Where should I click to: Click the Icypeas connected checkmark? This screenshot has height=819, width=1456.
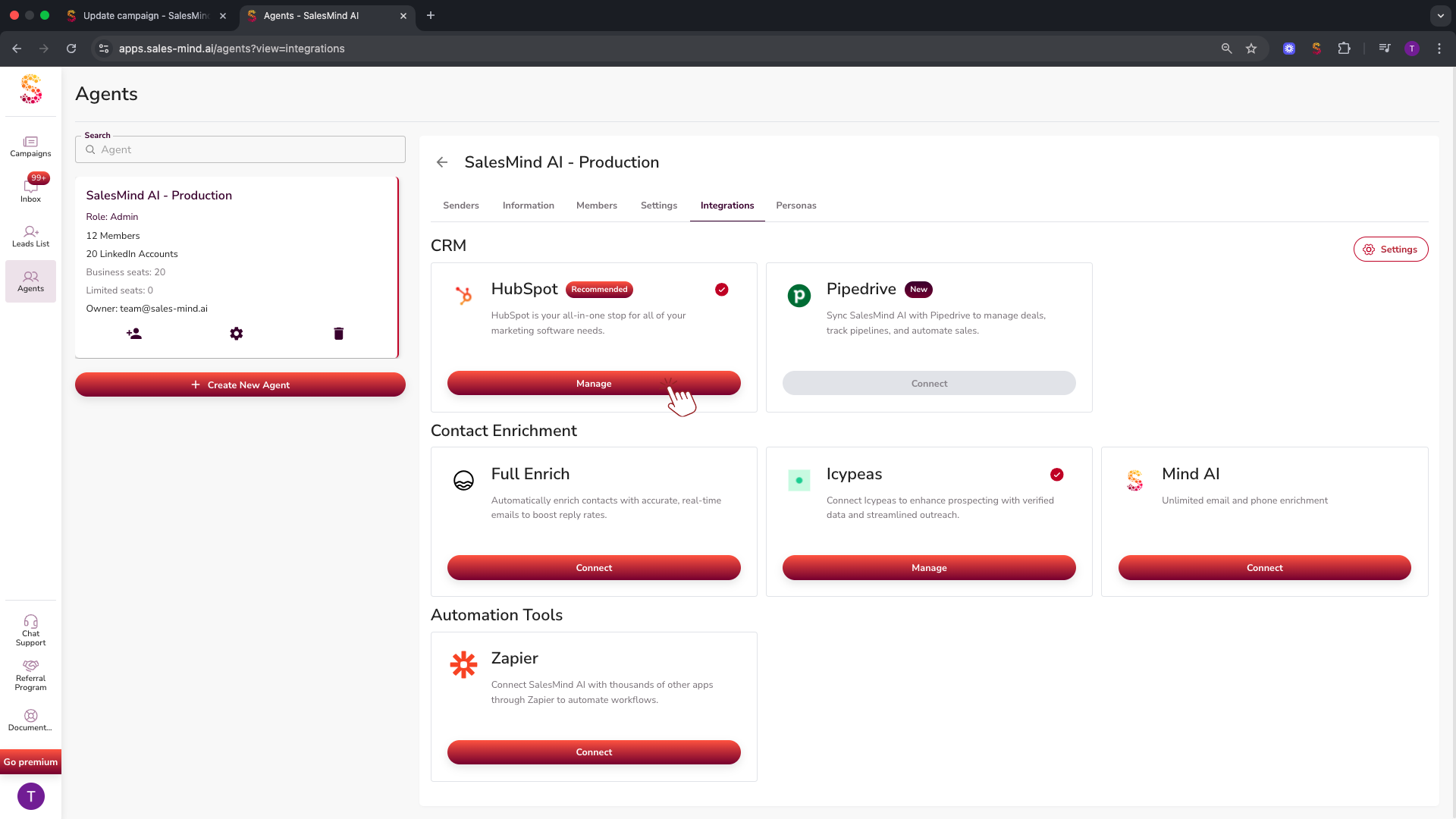tap(1056, 475)
